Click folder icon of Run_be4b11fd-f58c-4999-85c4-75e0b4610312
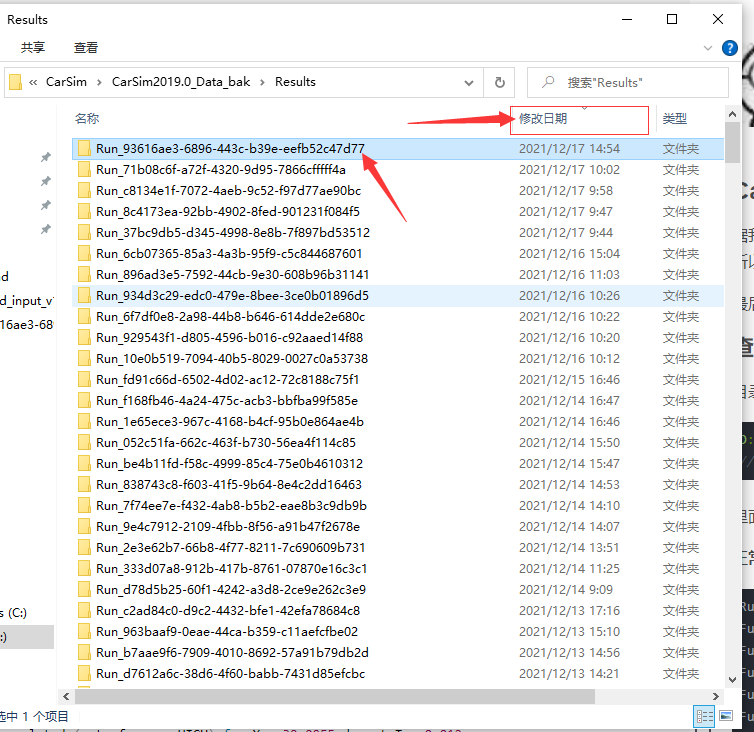This screenshot has height=732, width=754. [84, 464]
